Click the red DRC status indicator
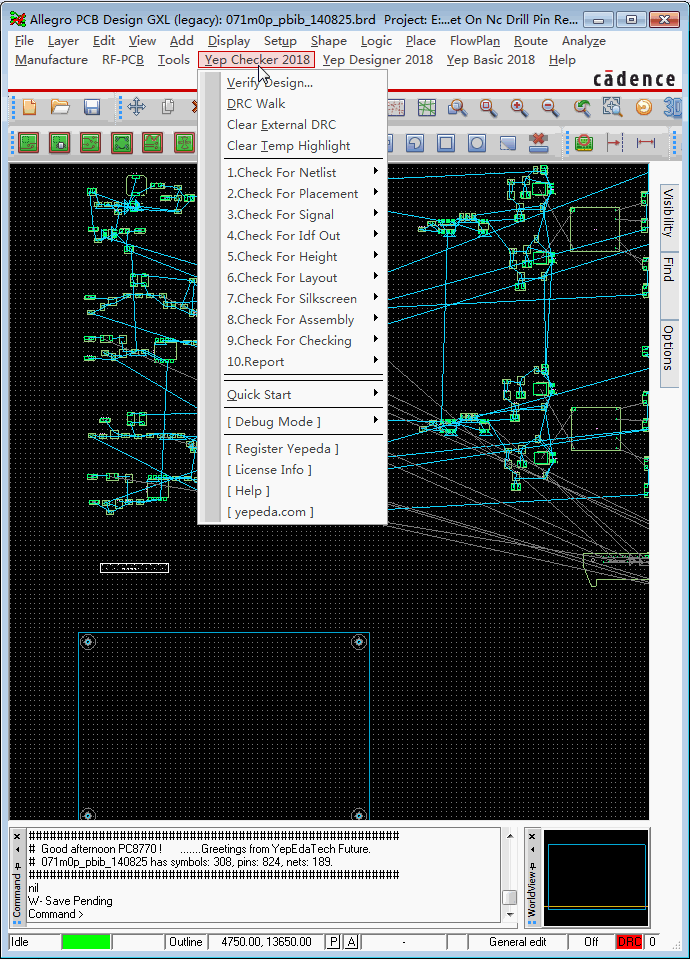Image resolution: width=690 pixels, height=960 pixels. pos(629,942)
